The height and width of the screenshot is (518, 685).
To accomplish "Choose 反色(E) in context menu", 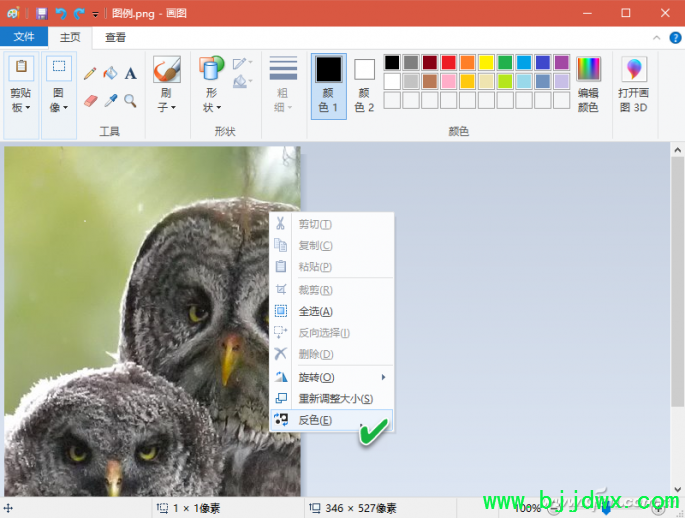I will tap(332, 420).
